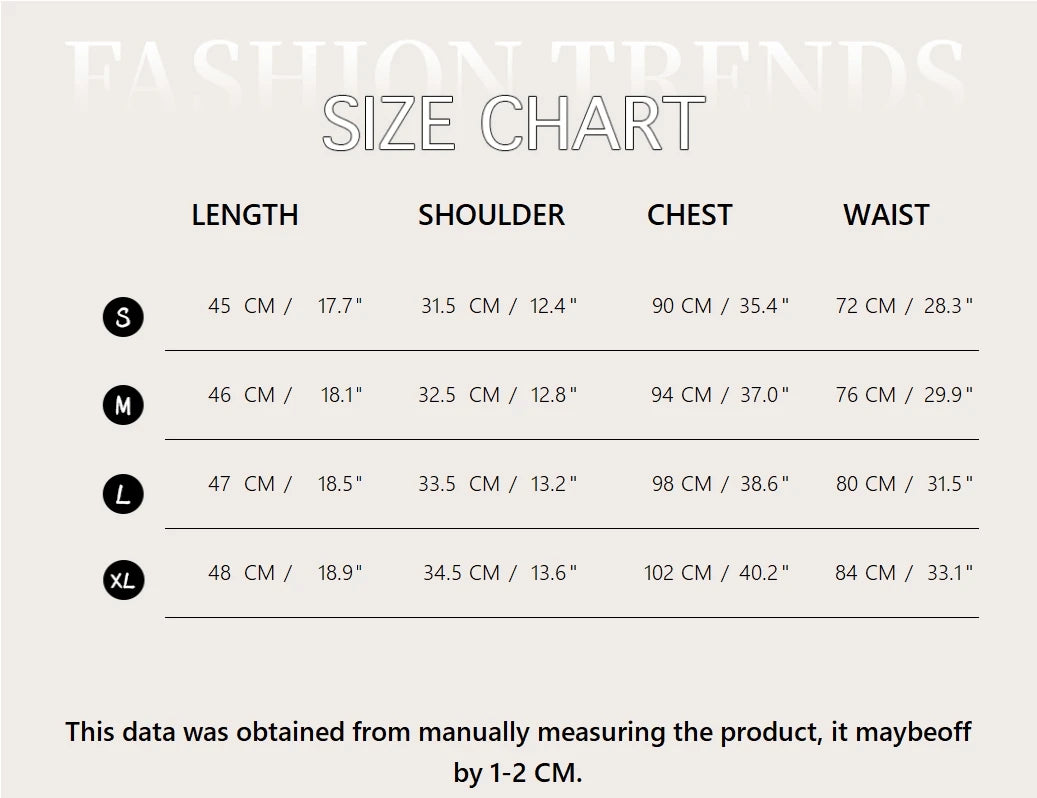Select the 31.5 CM / 12.4" shoulder value
This screenshot has height=798, width=1037.
tap(499, 305)
